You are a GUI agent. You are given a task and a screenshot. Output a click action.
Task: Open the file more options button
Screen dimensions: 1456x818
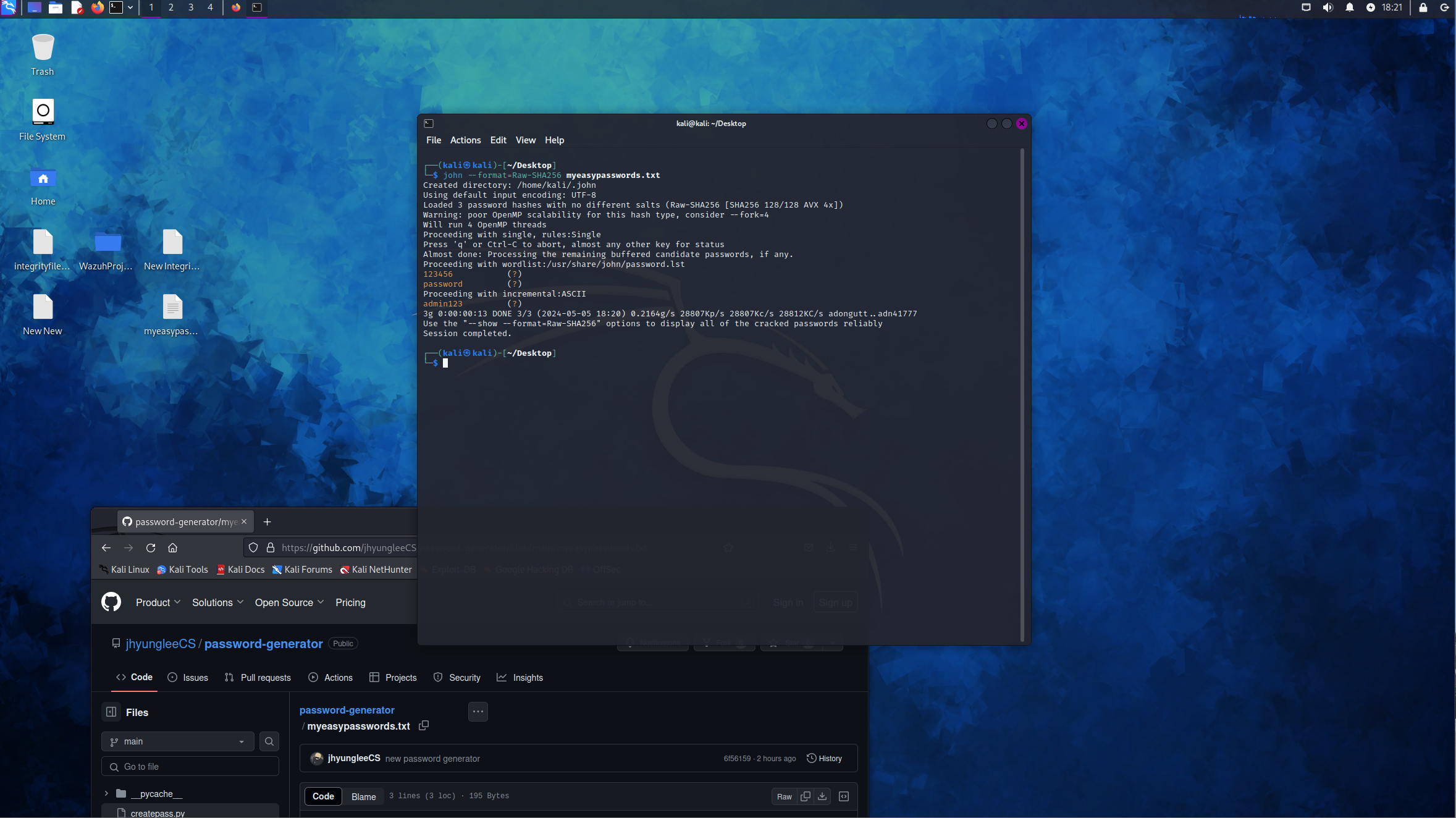click(x=478, y=712)
